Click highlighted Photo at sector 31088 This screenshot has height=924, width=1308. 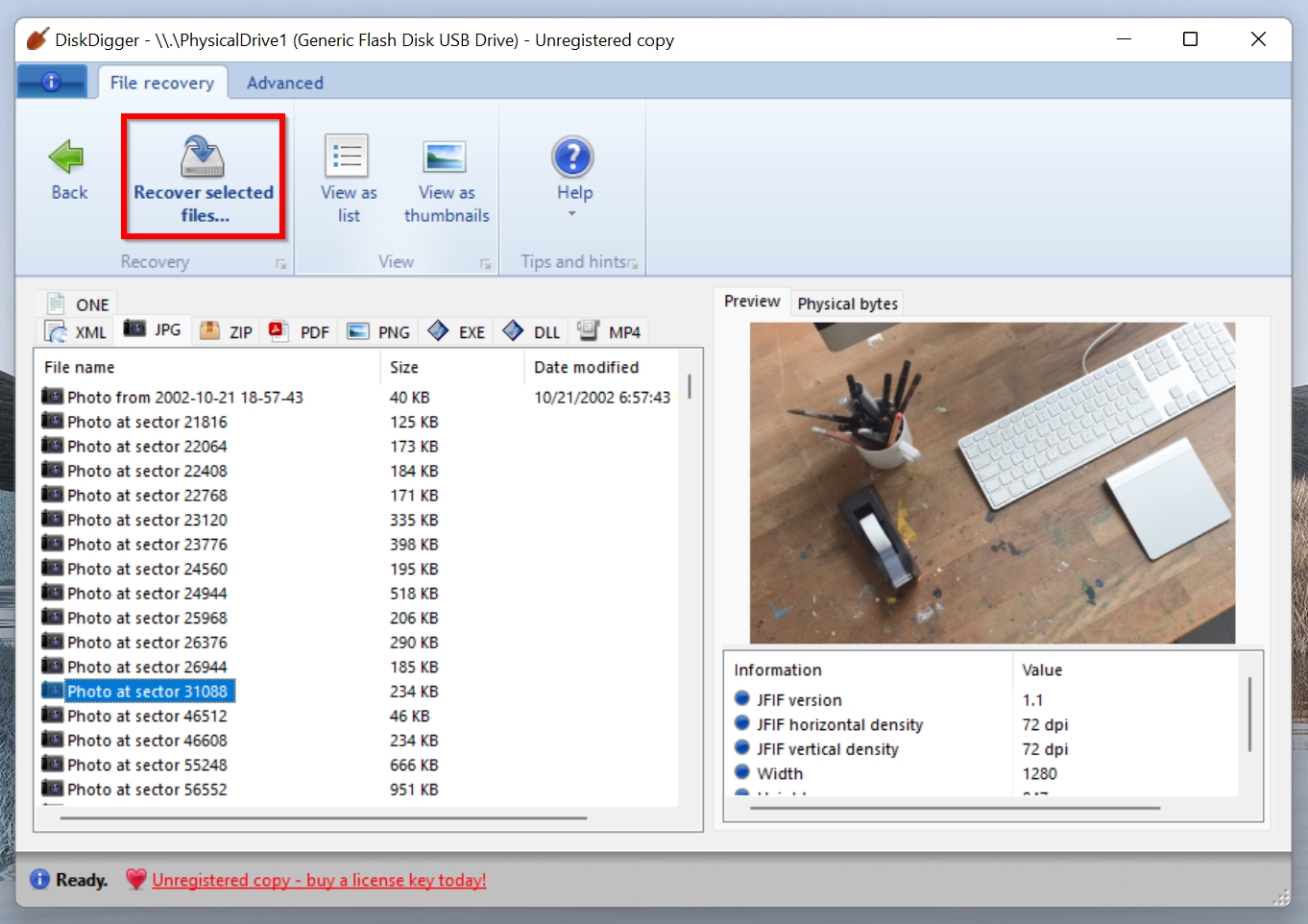click(148, 691)
